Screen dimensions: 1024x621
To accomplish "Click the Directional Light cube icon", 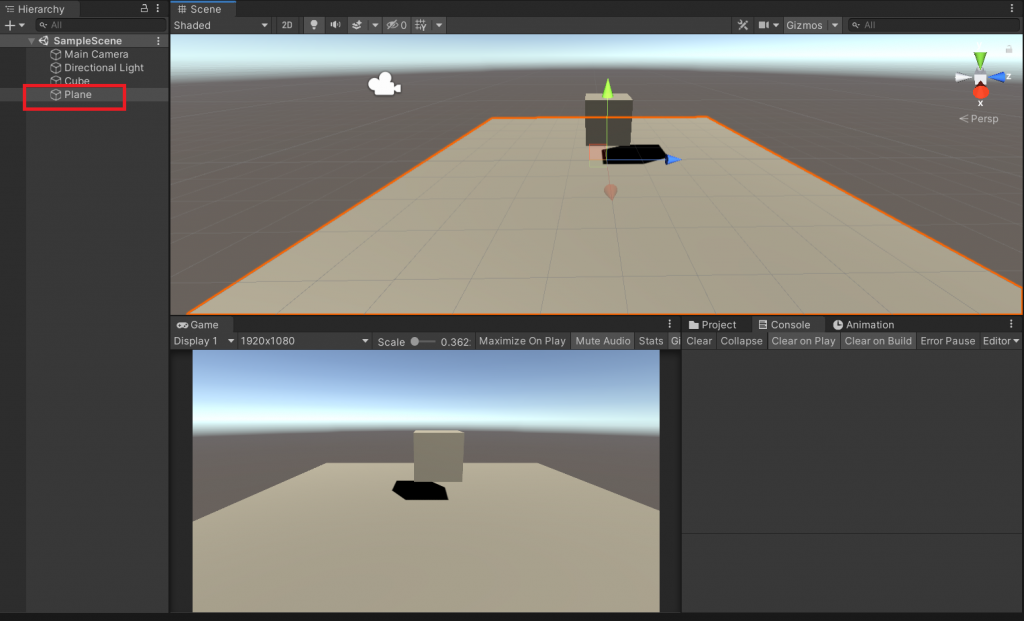I will [x=56, y=67].
